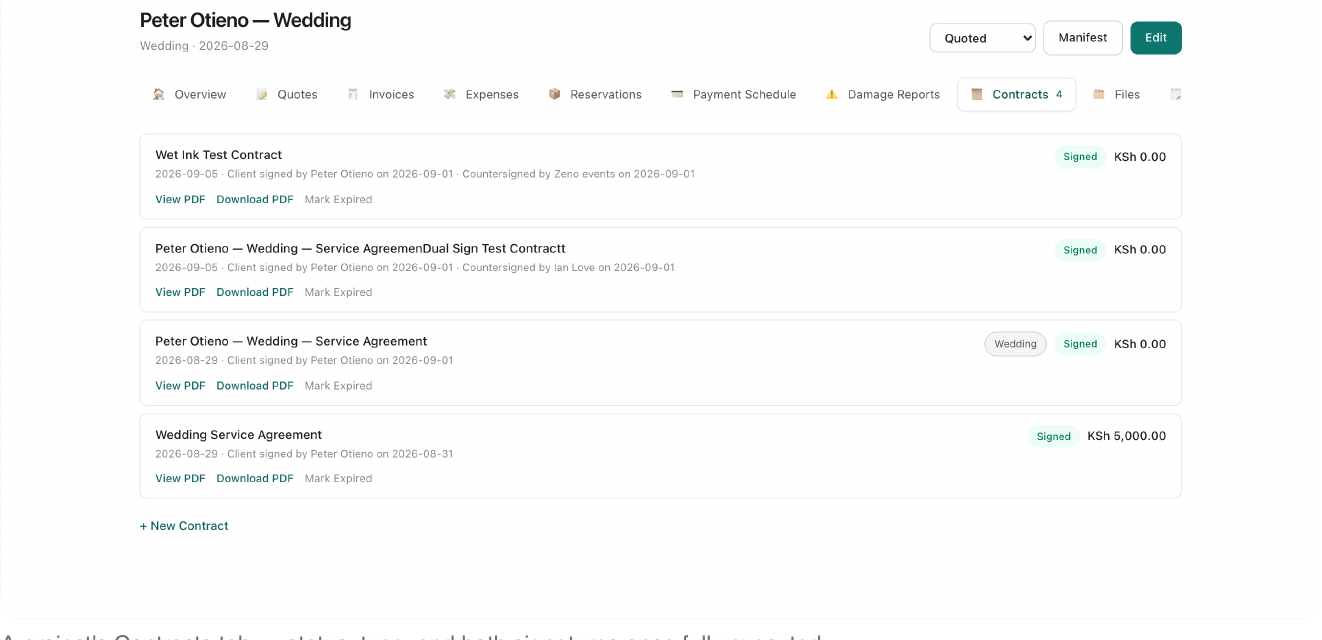Open the Quoted status dropdown

pos(982,38)
